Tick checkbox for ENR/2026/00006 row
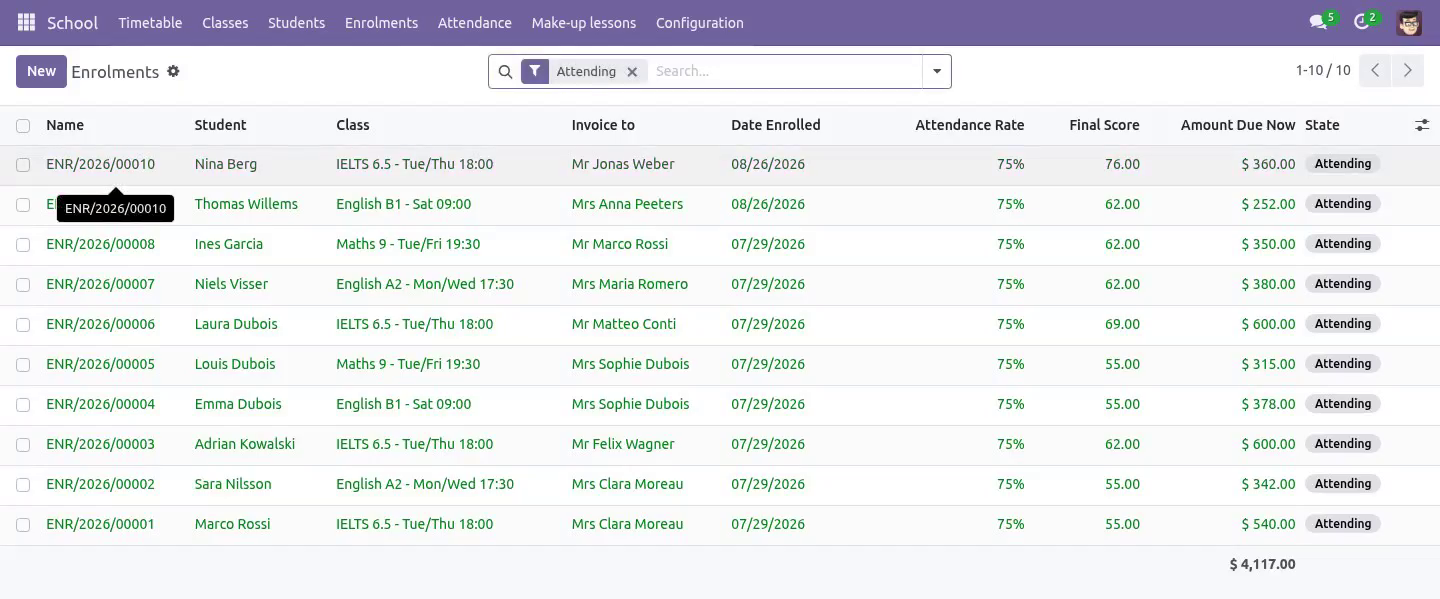This screenshot has height=599, width=1440. (23, 325)
